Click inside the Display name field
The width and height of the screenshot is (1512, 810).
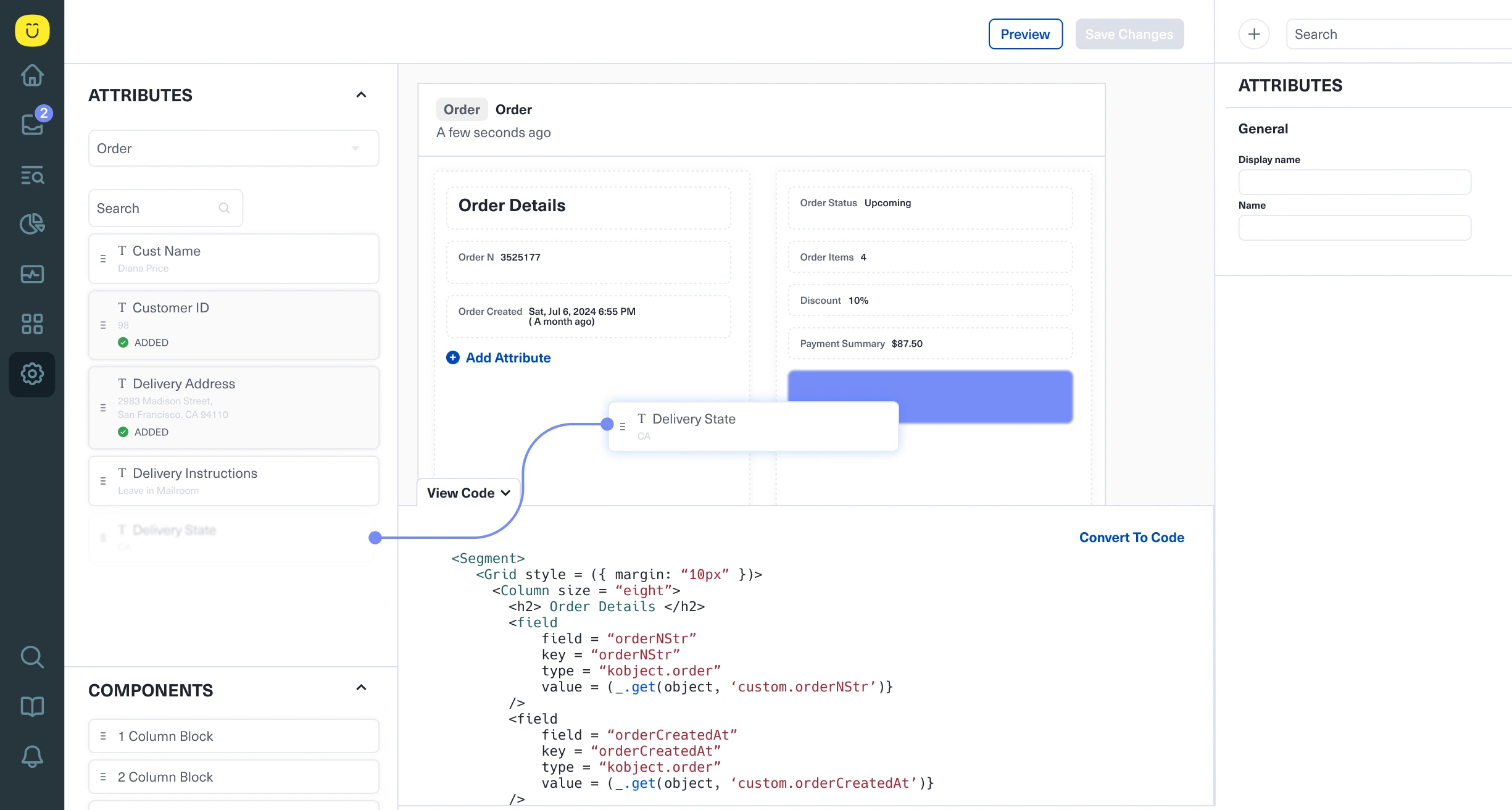[1354, 182]
